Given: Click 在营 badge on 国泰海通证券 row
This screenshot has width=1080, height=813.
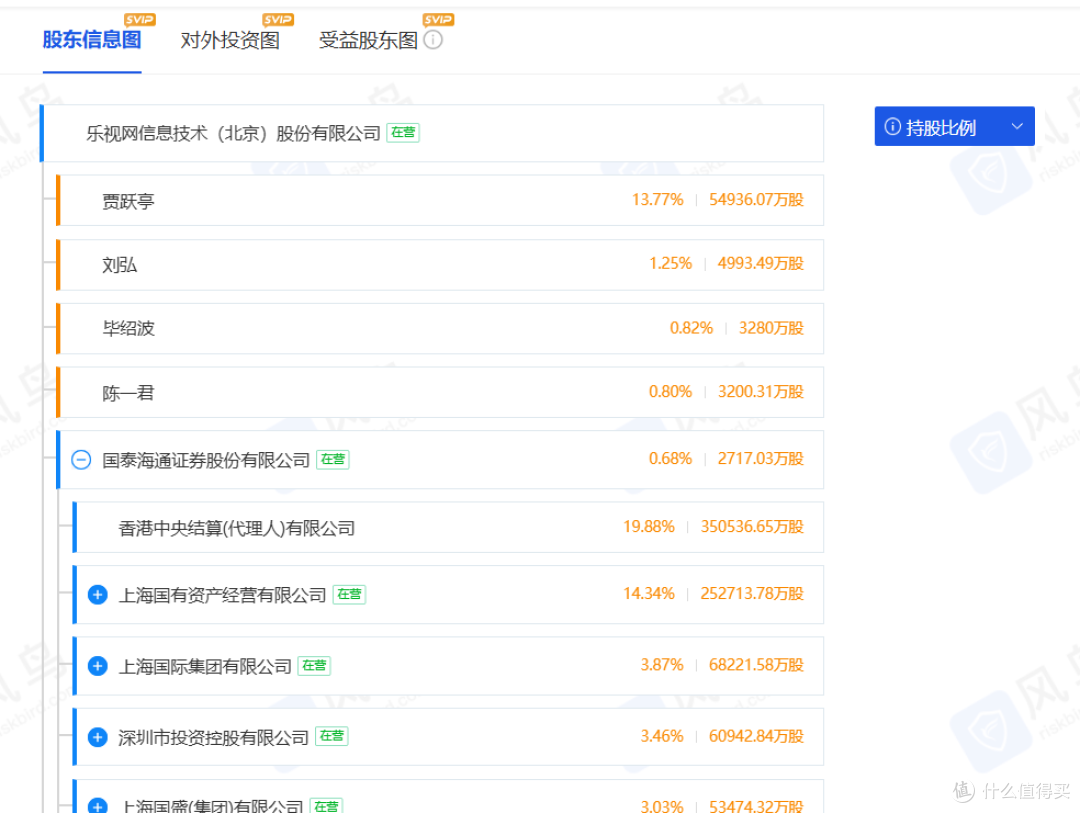Looking at the screenshot, I should pos(331,460).
